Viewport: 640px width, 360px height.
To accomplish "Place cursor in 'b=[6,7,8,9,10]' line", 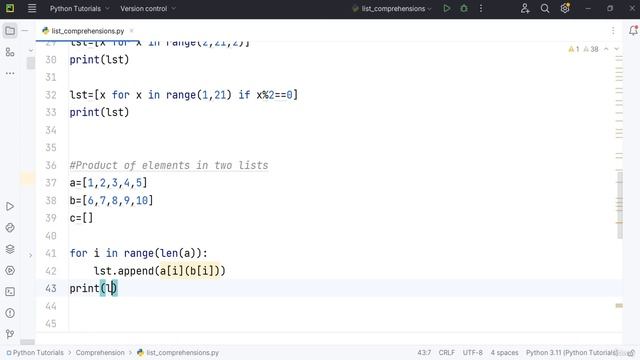I will point(111,200).
